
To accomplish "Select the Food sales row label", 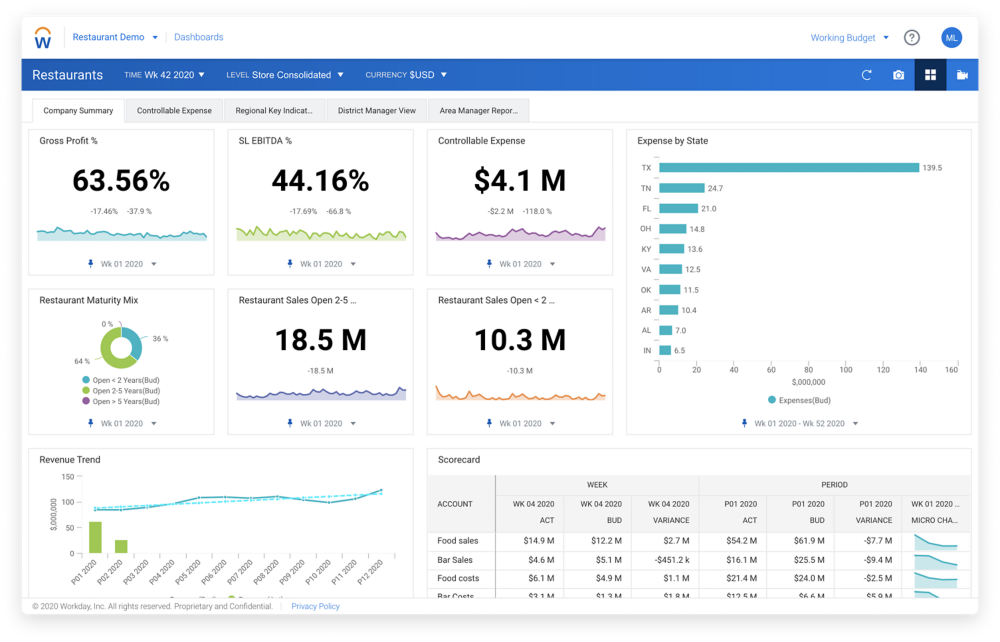I will 458,541.
